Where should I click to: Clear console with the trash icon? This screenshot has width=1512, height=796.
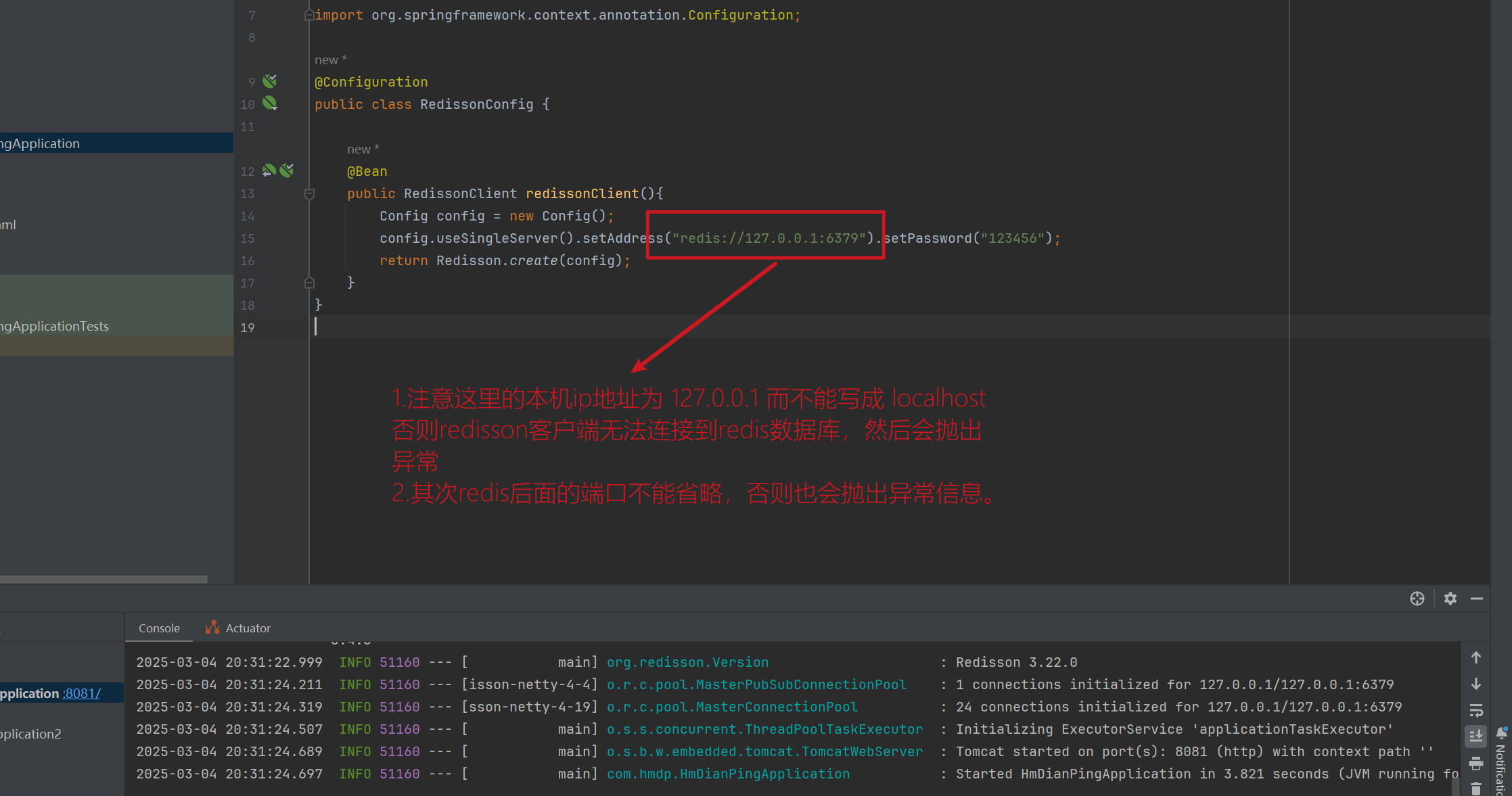tap(1476, 788)
